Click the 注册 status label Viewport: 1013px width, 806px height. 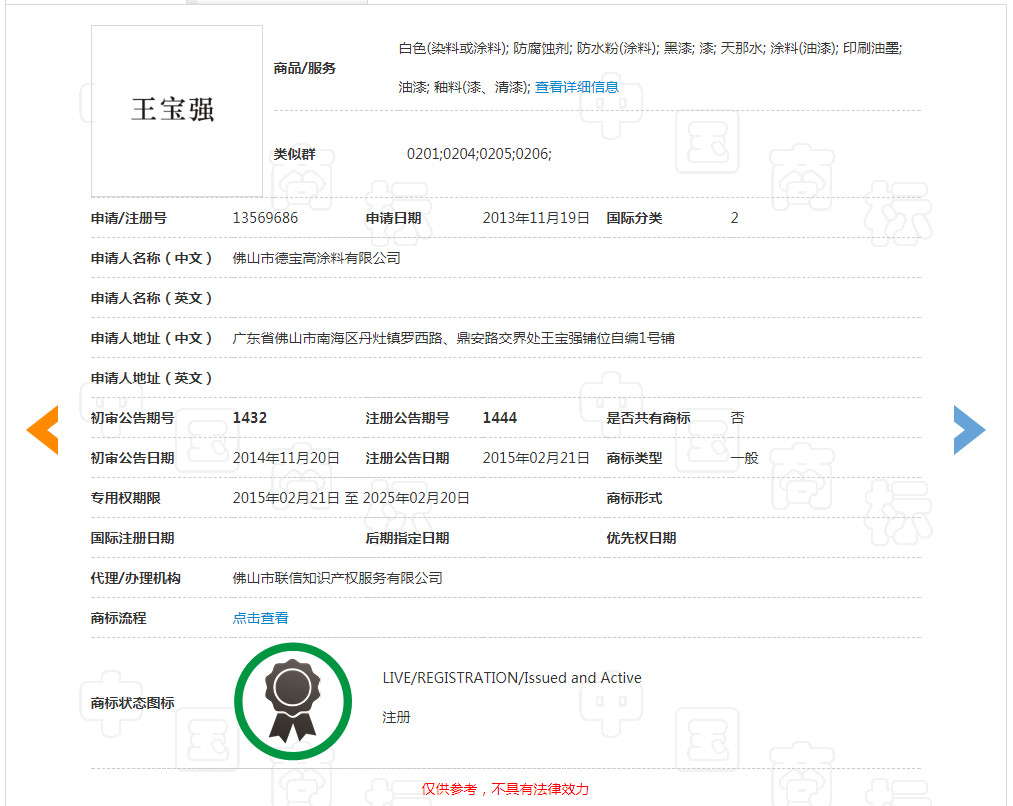397,717
